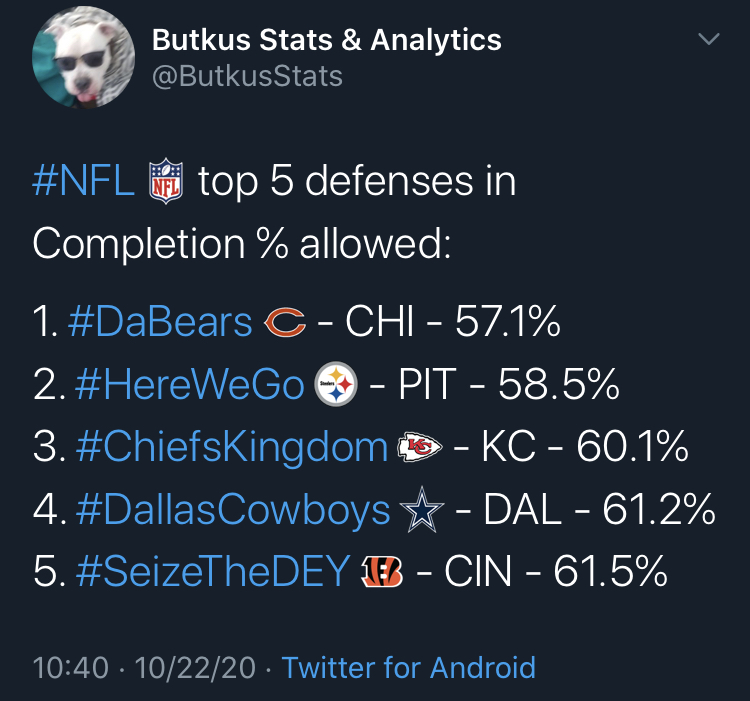Open the #SeizeTheDEY hashtag
This screenshot has width=750, height=701.
click(x=213, y=571)
